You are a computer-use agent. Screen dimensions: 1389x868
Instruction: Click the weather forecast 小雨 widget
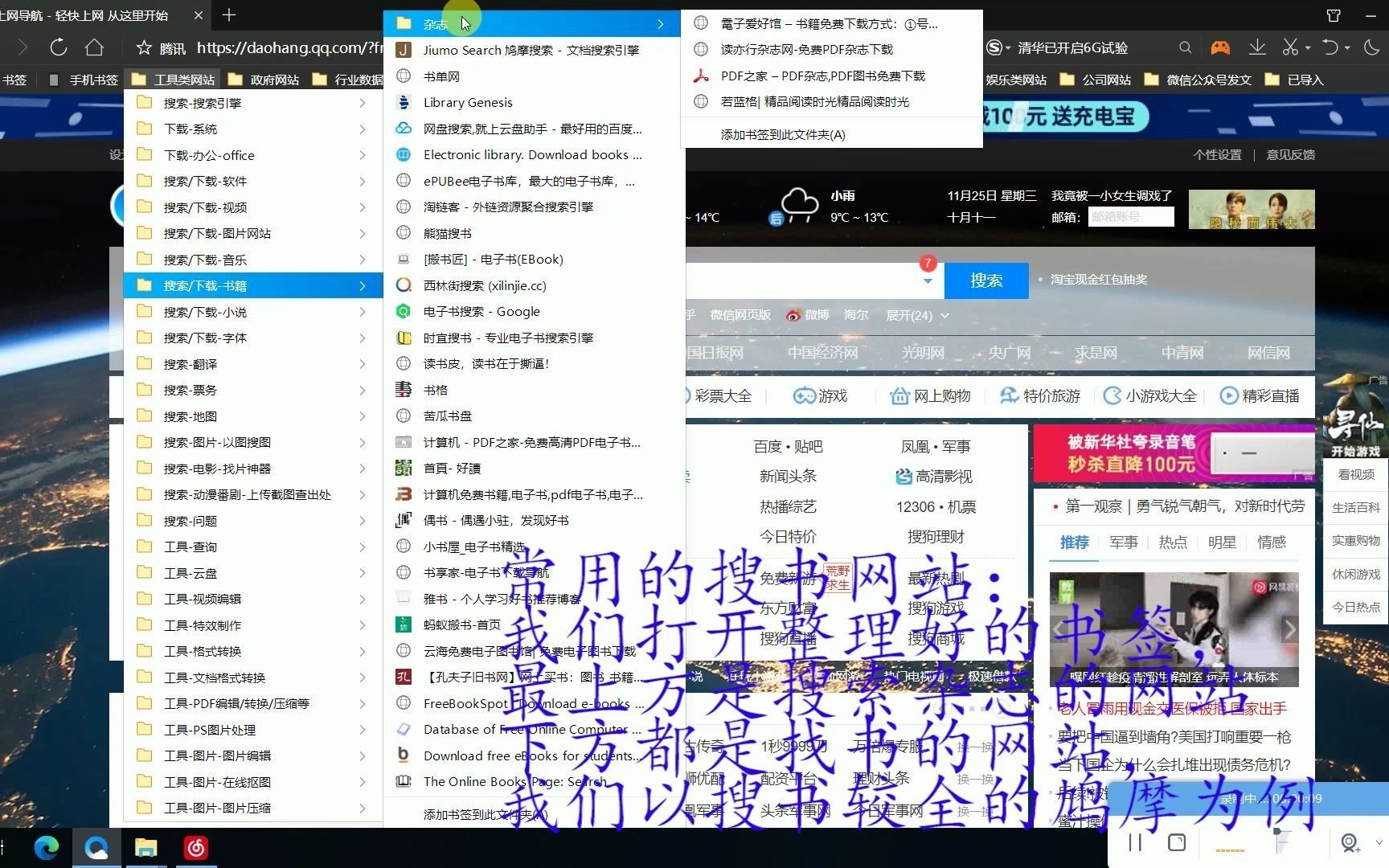click(x=830, y=207)
